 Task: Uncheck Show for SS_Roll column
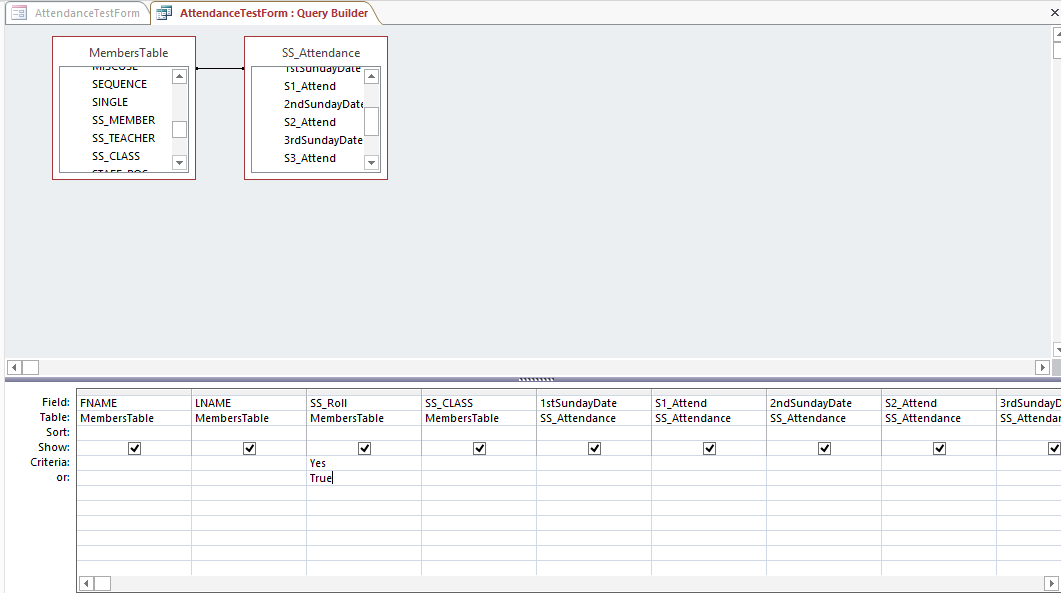pyautogui.click(x=365, y=448)
